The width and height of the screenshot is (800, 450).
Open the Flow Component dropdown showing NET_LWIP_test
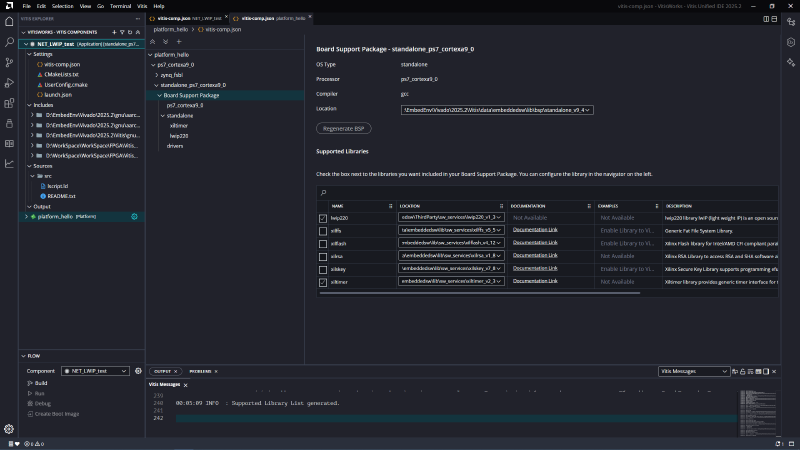[x=95, y=371]
